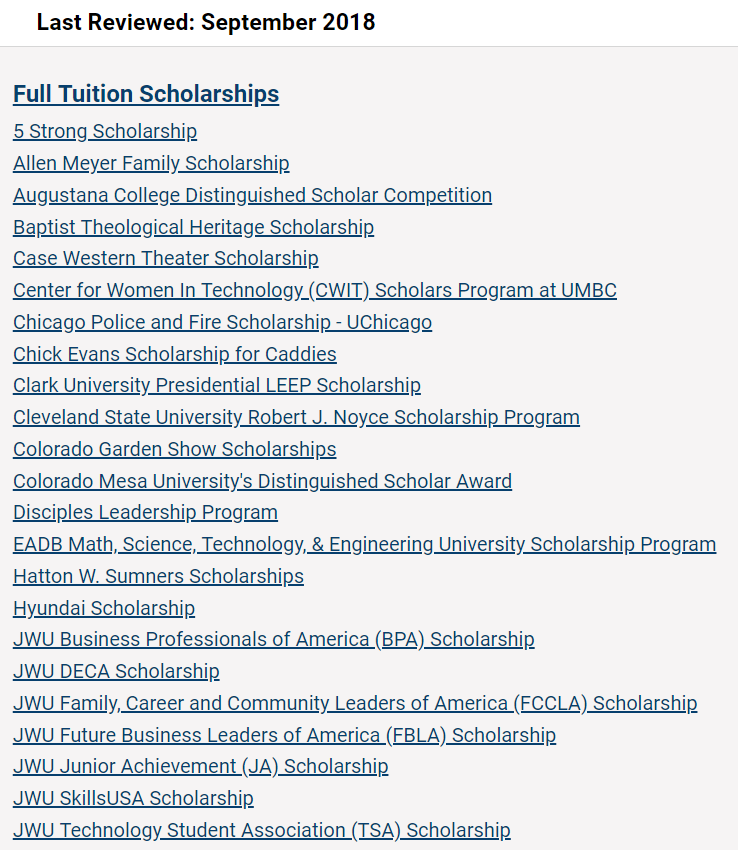
Task: Open Clark University Presidential LEEP Scholarship
Action: (x=217, y=385)
